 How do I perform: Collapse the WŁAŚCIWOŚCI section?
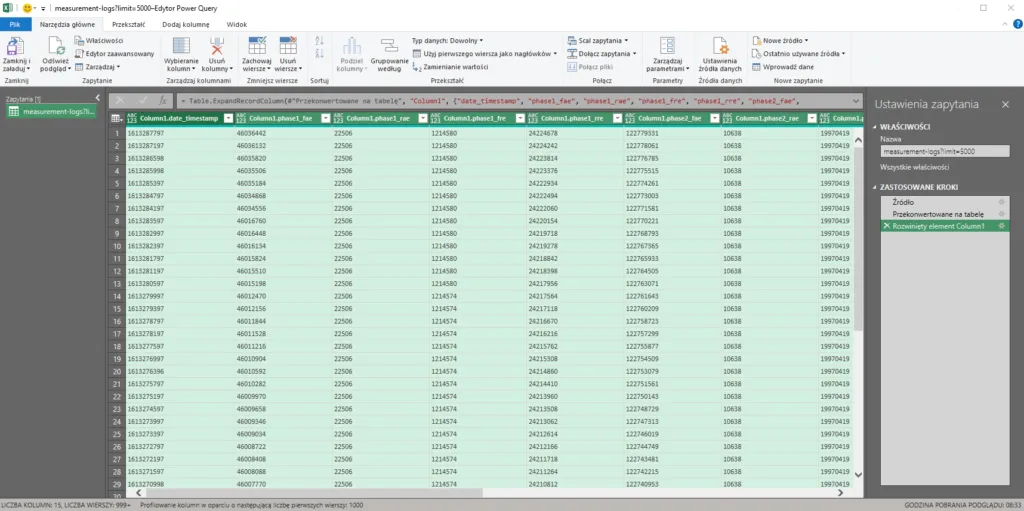(876, 127)
